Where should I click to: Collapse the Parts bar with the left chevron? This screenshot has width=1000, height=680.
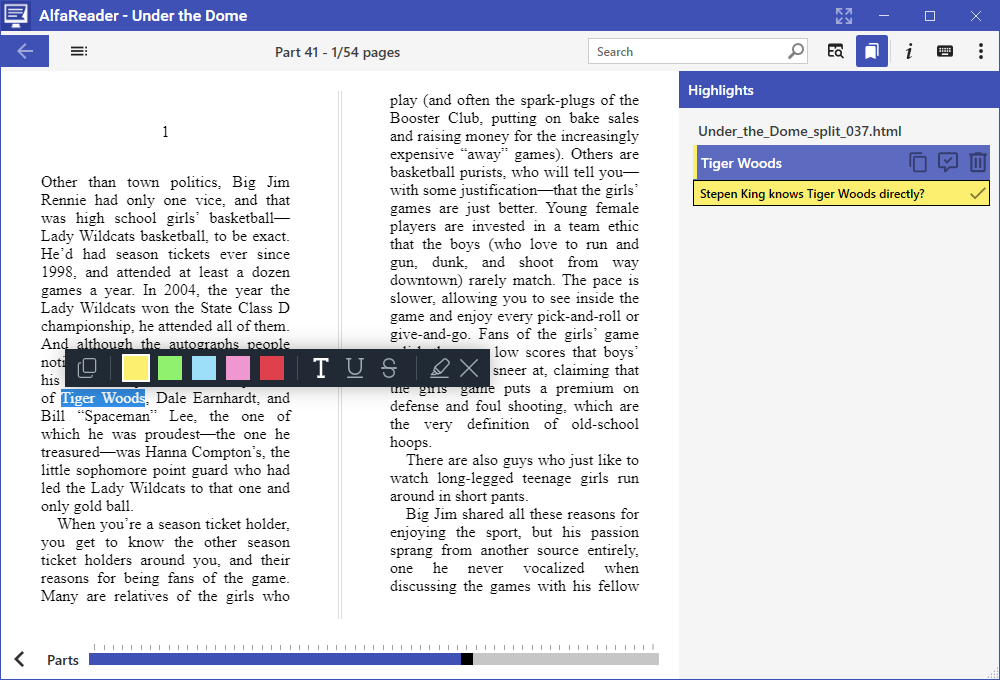[18, 659]
